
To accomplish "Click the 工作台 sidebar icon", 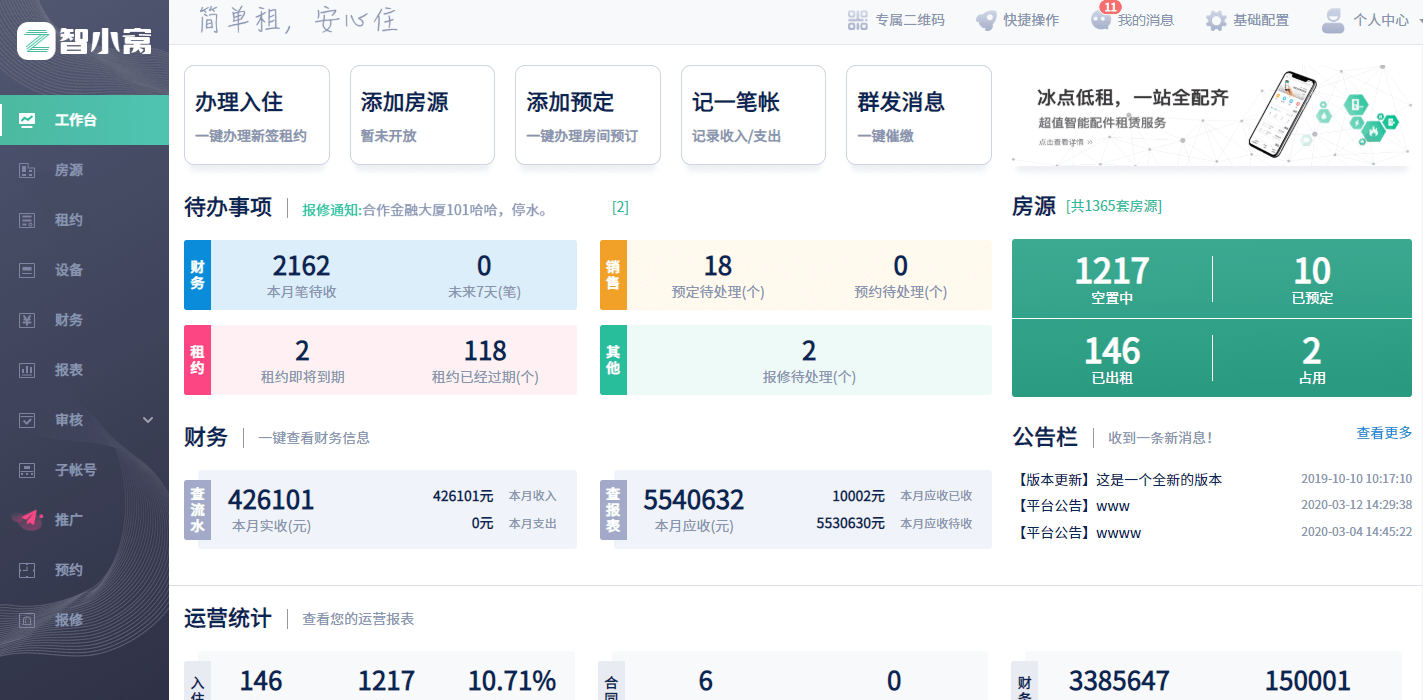I will click(28, 120).
